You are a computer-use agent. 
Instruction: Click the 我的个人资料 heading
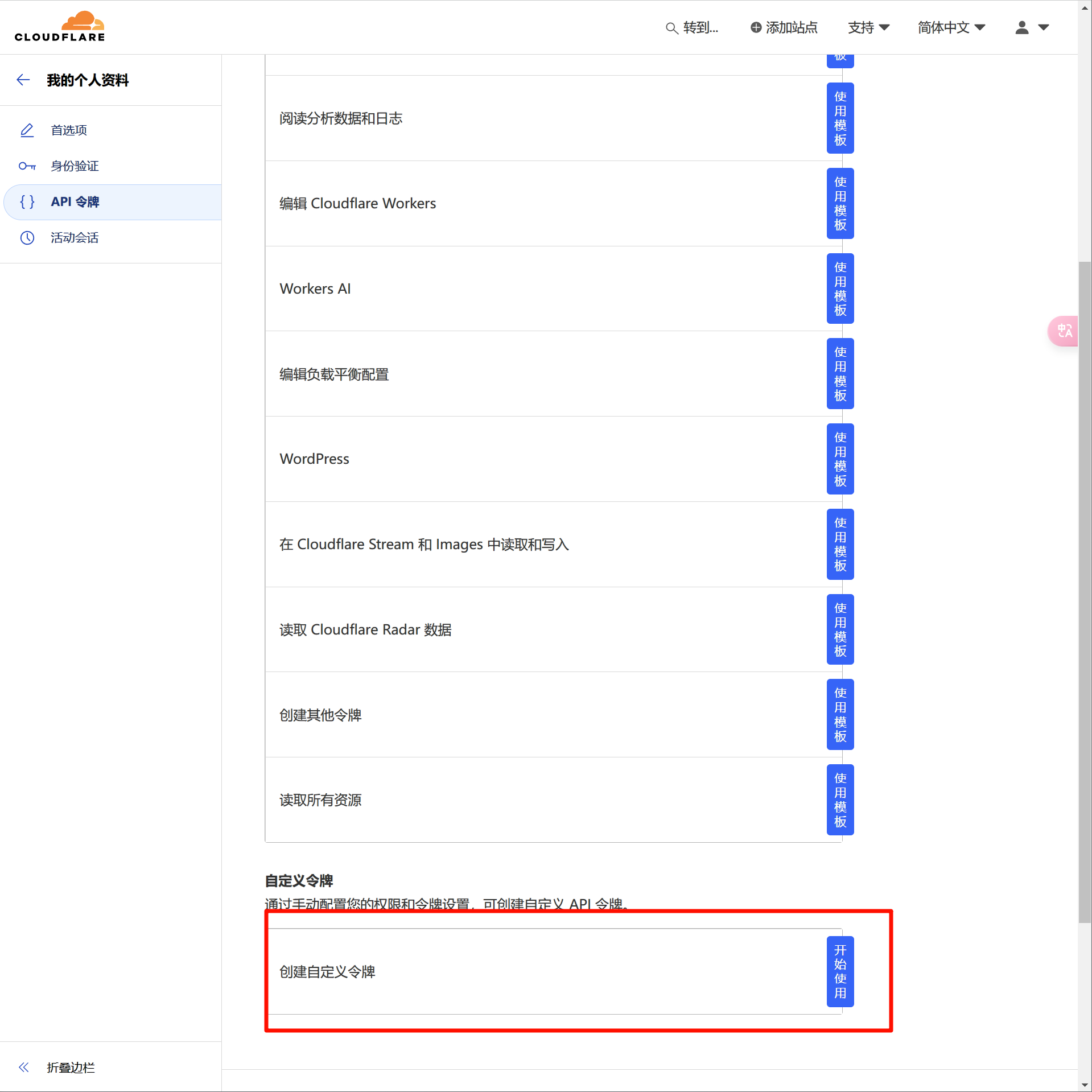(x=88, y=80)
